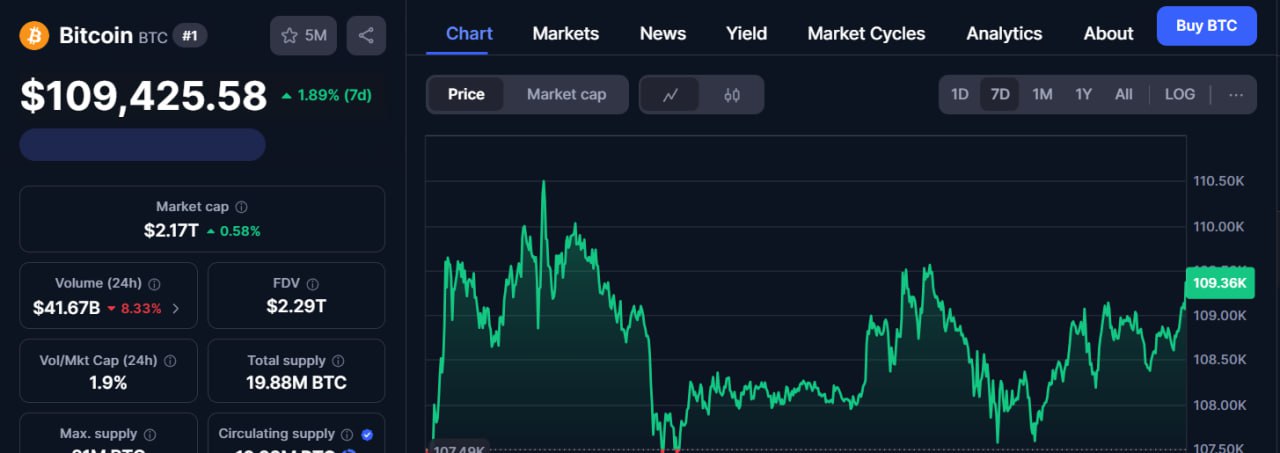Click the price range progress bar
Screen dimensions: 1280x453
(143, 145)
